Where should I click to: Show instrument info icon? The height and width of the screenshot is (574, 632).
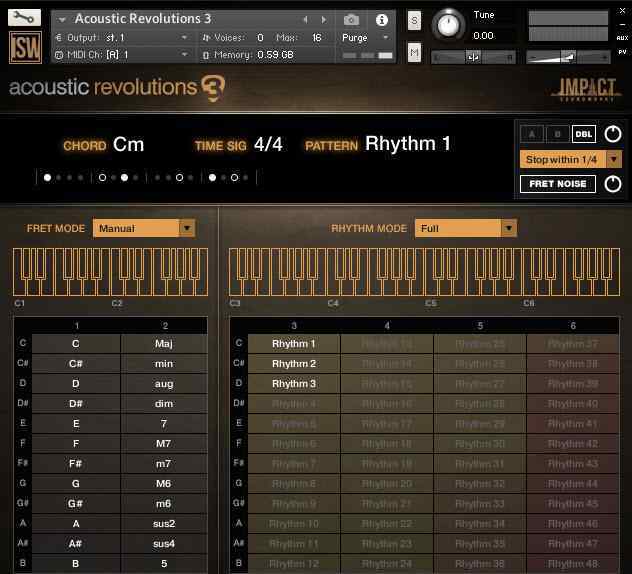381,19
